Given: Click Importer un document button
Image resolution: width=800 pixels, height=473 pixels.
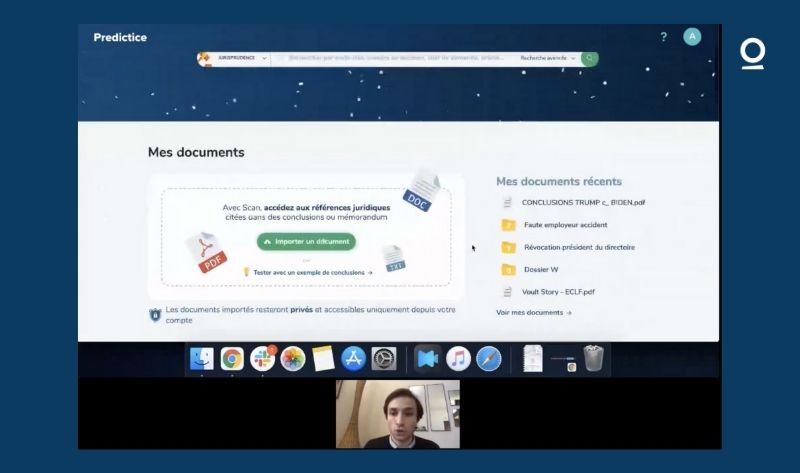Looking at the screenshot, I should coord(306,241).
